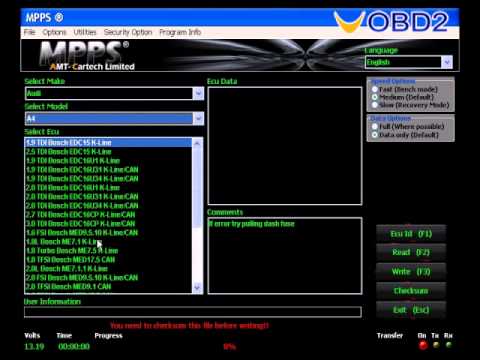Click the Write (F3) button

(411, 272)
